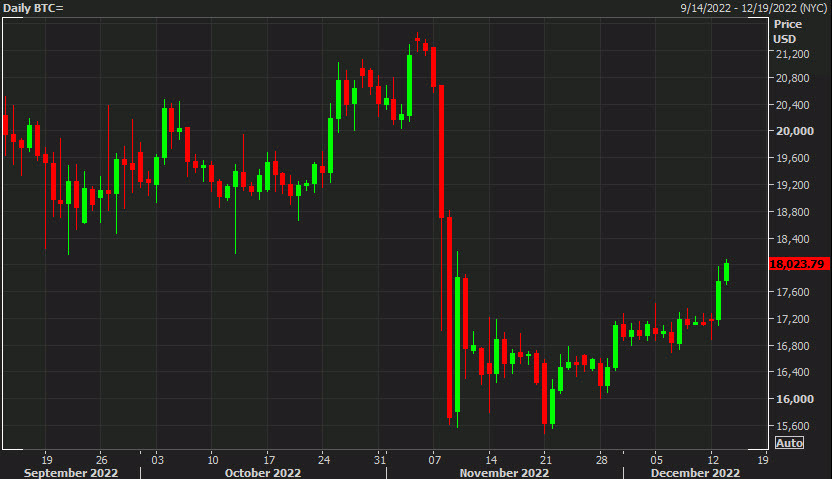The image size is (832, 479).
Task: Click the date tick labeled 12
Action: click(713, 460)
